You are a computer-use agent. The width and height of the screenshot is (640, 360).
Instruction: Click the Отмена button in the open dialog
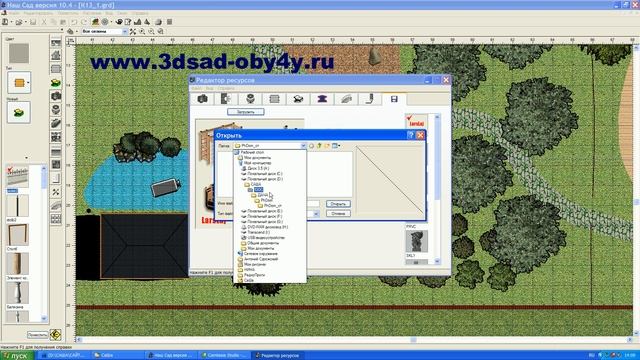338,213
